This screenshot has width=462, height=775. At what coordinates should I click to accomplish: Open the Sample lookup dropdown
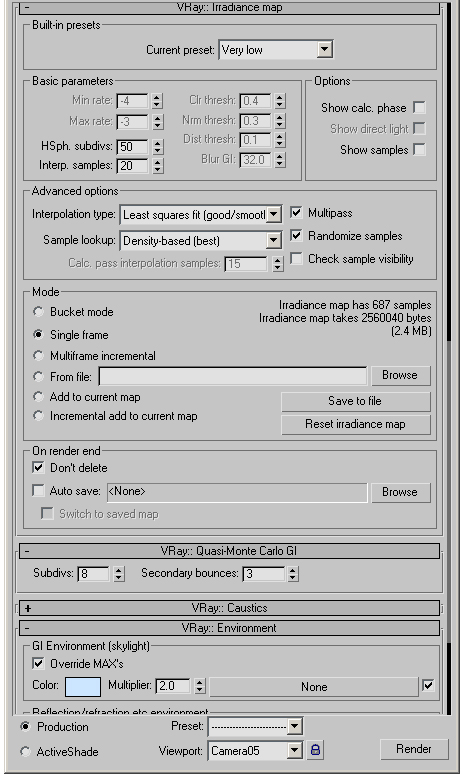(201, 241)
